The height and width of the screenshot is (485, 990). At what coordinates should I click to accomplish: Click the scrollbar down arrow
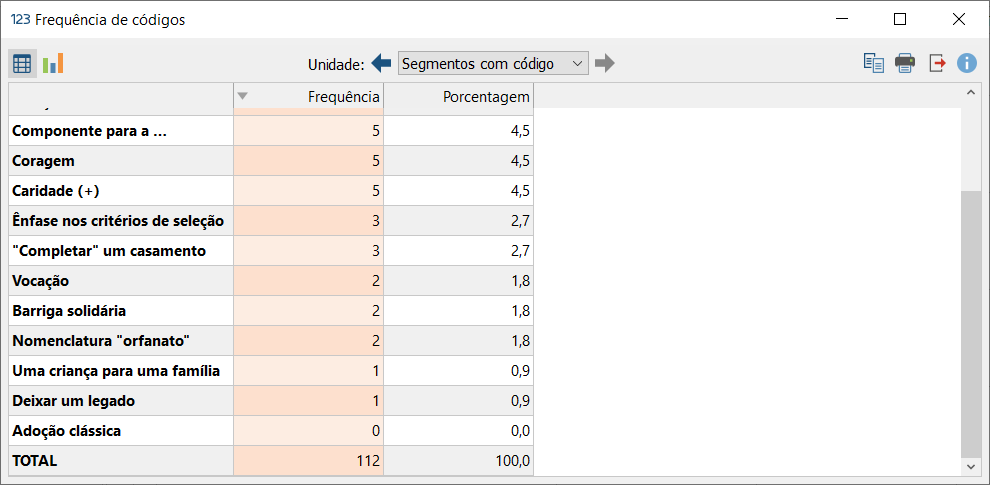click(970, 466)
